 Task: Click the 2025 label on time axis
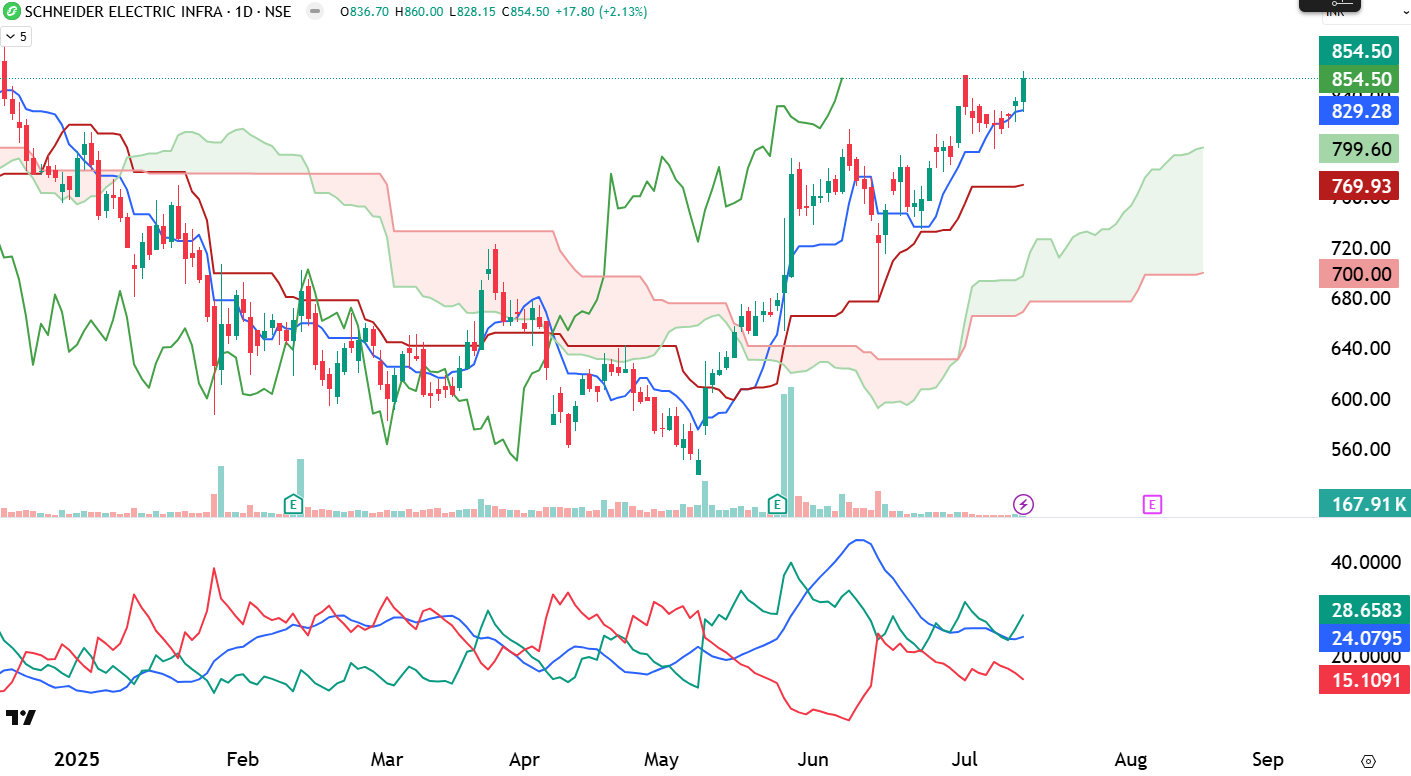point(77,760)
